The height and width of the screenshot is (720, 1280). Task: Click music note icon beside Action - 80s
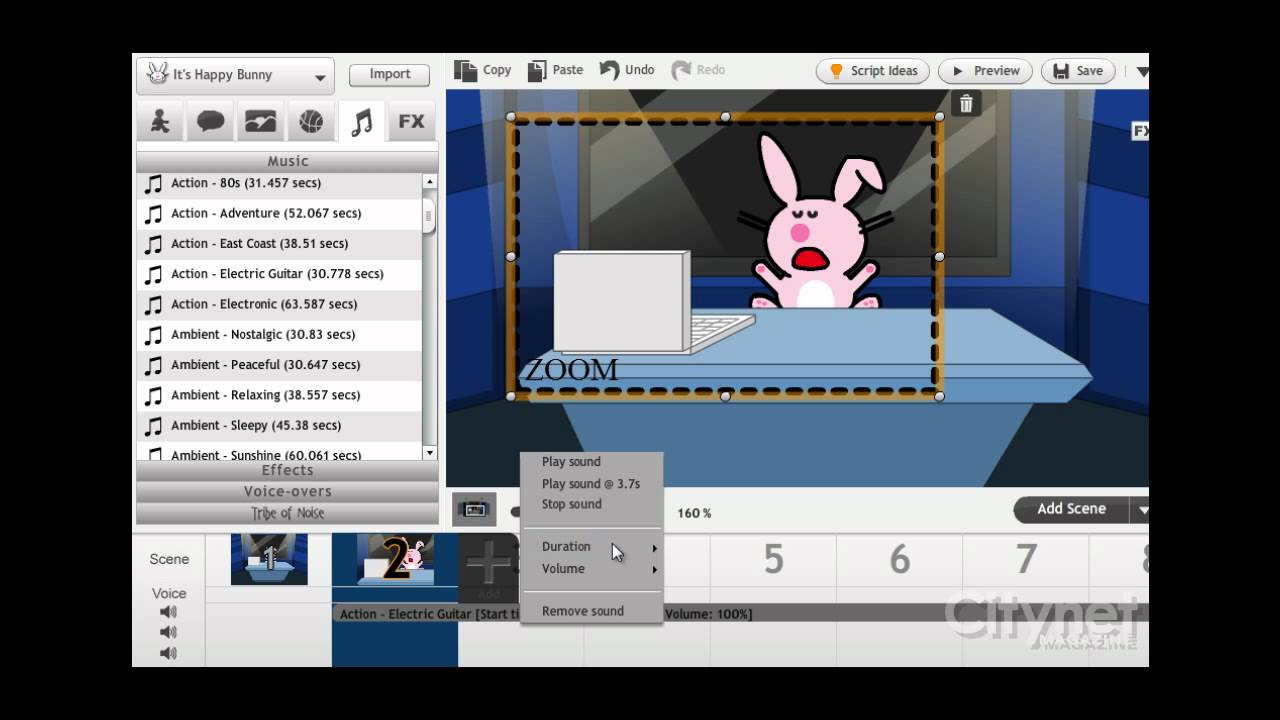tap(153, 184)
